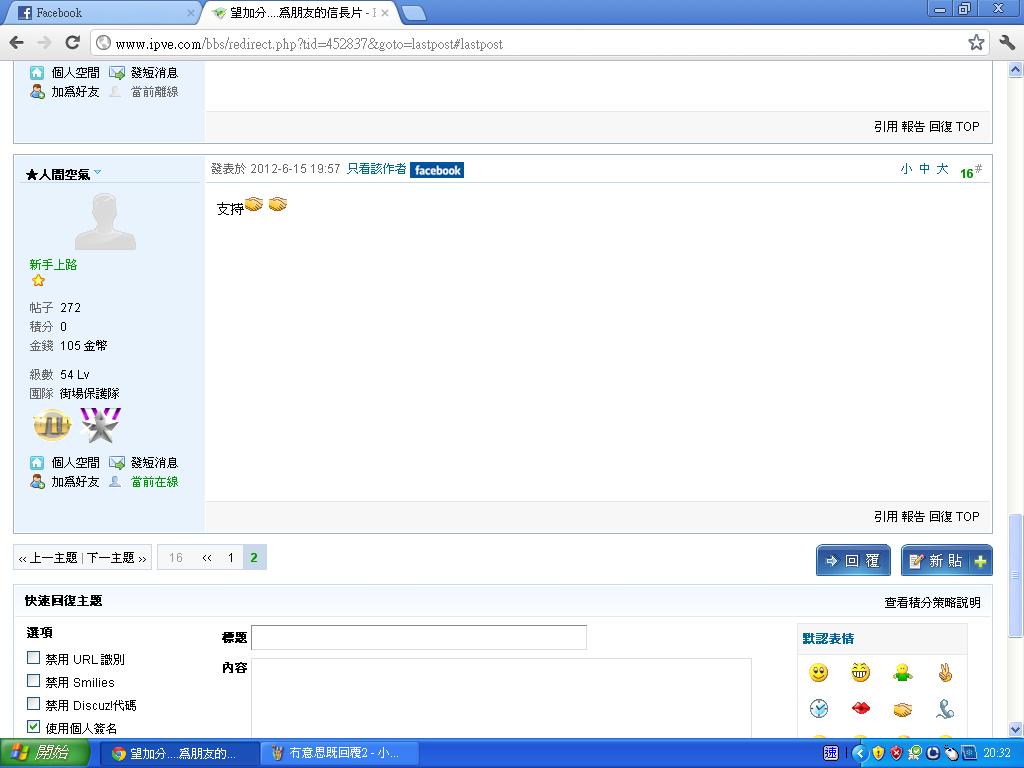Image resolution: width=1024 pixels, height=768 pixels.
Task: Go to next topic (下一主題)
Action: [x=111, y=558]
